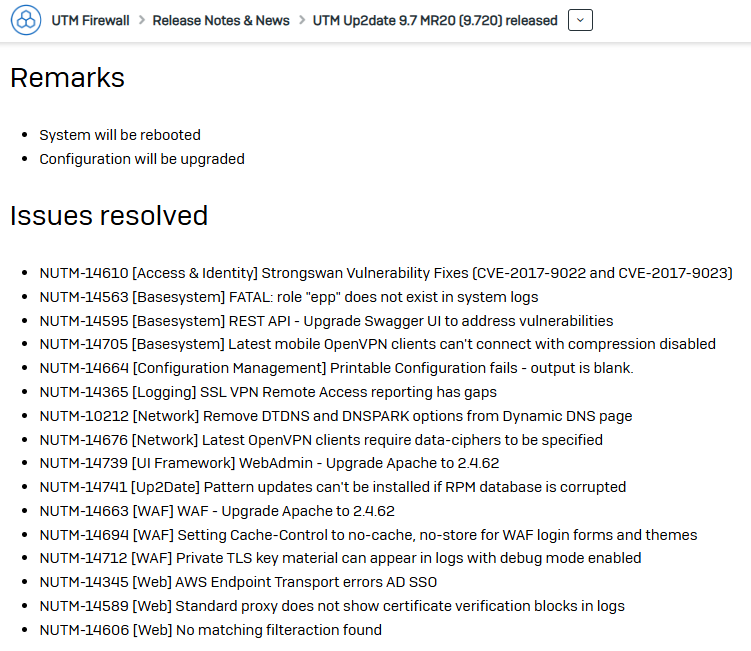Click the Issues resolved heading
The height and width of the screenshot is (651, 751).
[x=109, y=216]
